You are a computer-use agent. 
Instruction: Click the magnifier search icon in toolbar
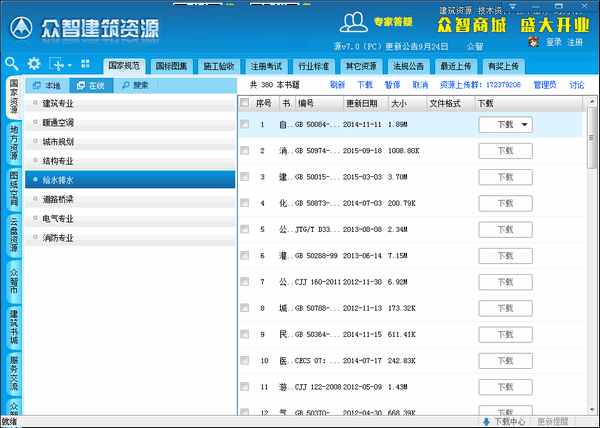[13, 63]
